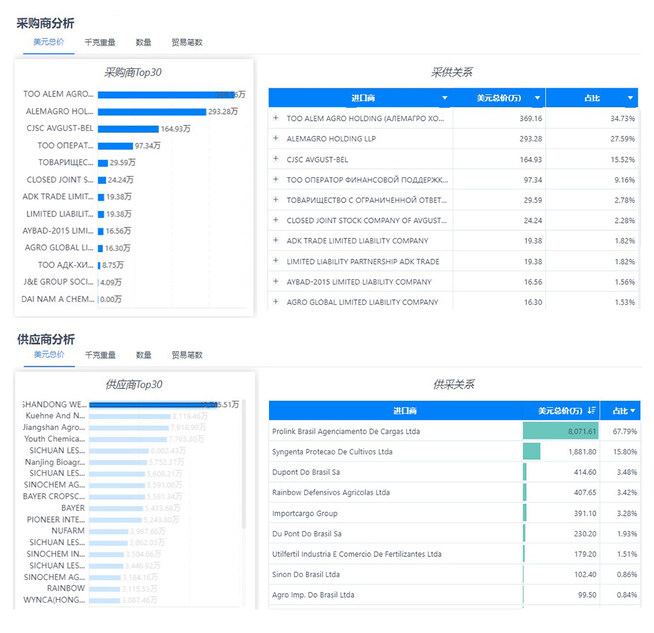Click the Jiangshan Agro... supplier bar
654x633 pixels.
pos(129,428)
